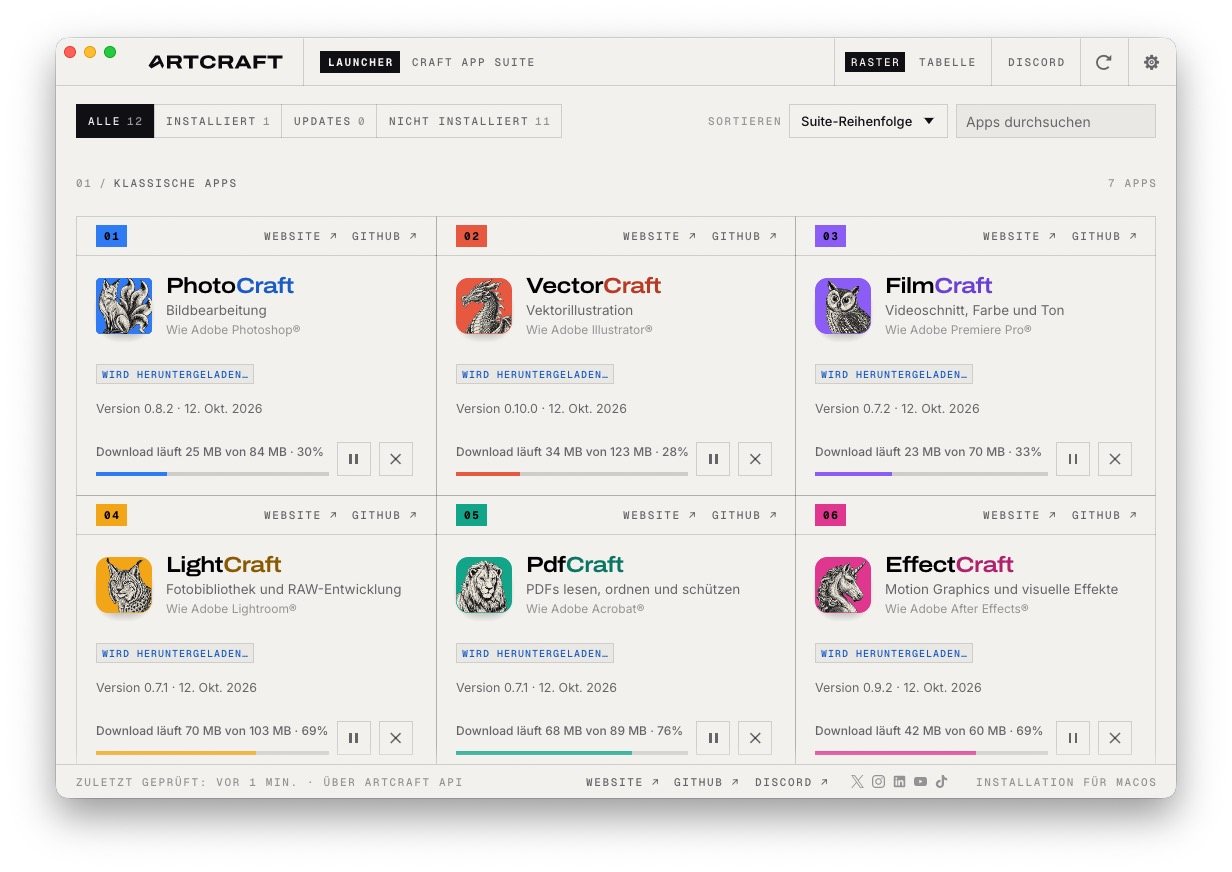
Task: Cancel the LightCraft download
Action: (396, 738)
